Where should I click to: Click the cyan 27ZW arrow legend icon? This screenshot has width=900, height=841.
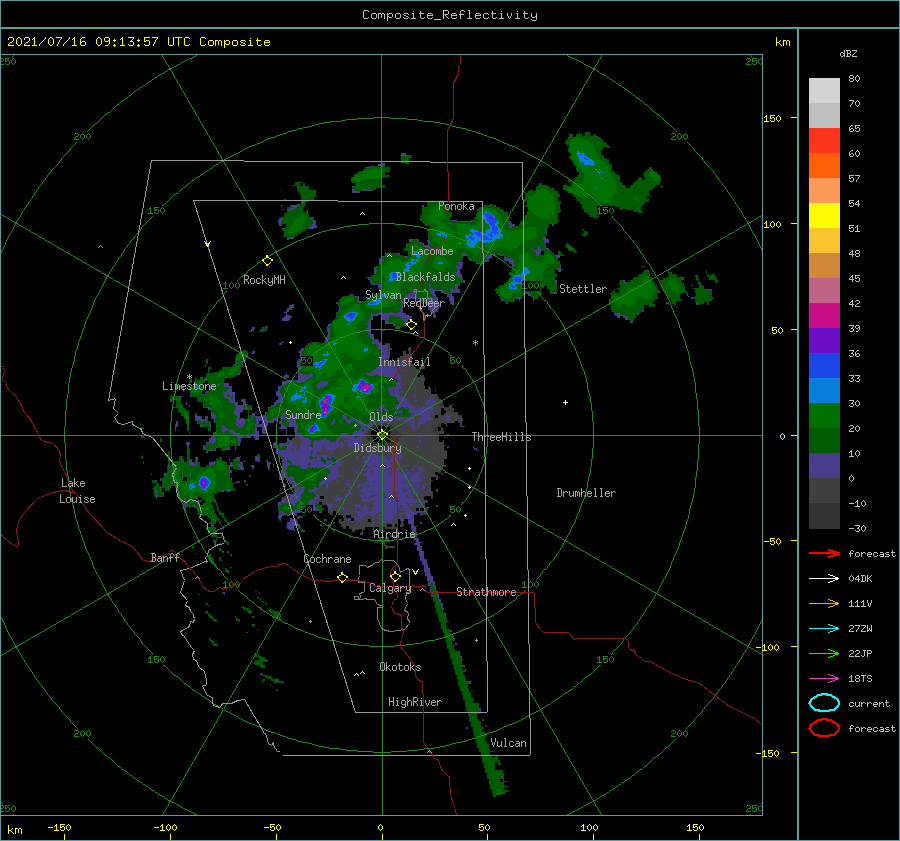point(824,629)
